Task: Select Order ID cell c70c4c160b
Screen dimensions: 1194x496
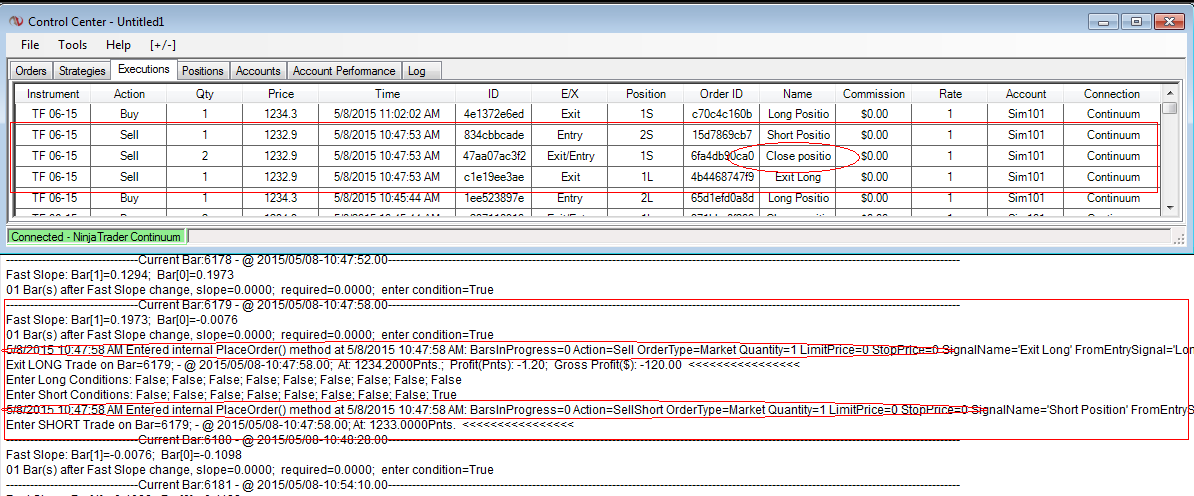Action: pos(722,114)
